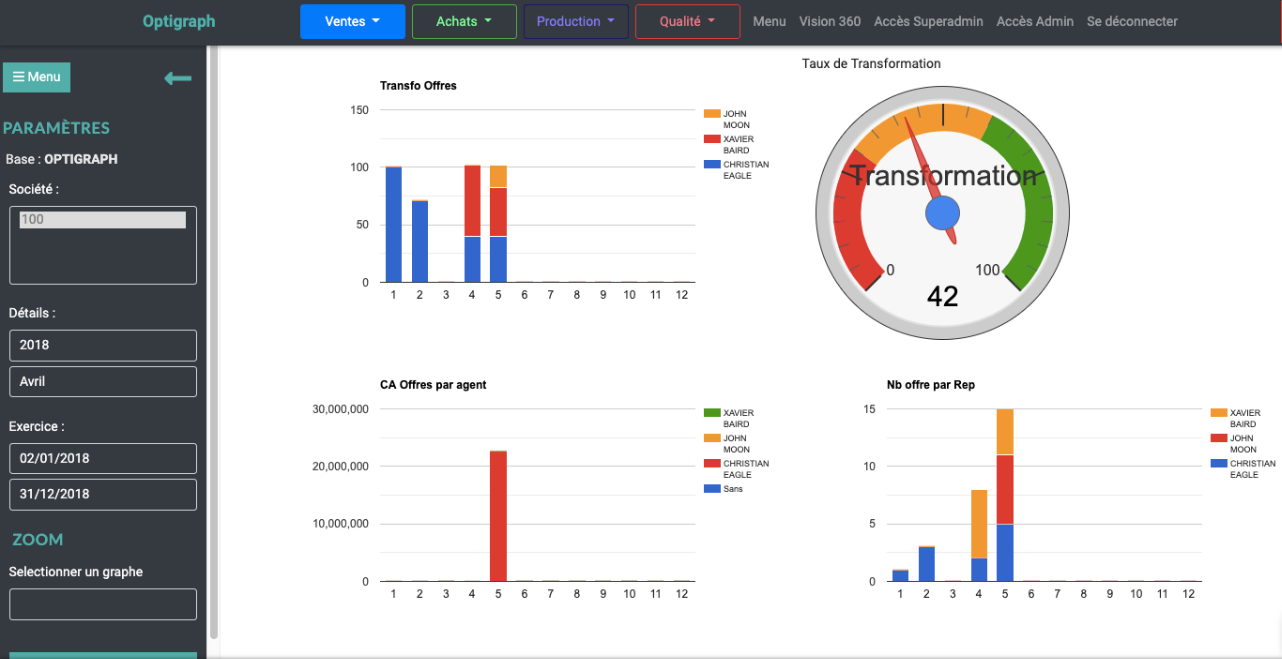Click the 31/12/2018 end date field
This screenshot has width=1282, height=659.
(103, 494)
